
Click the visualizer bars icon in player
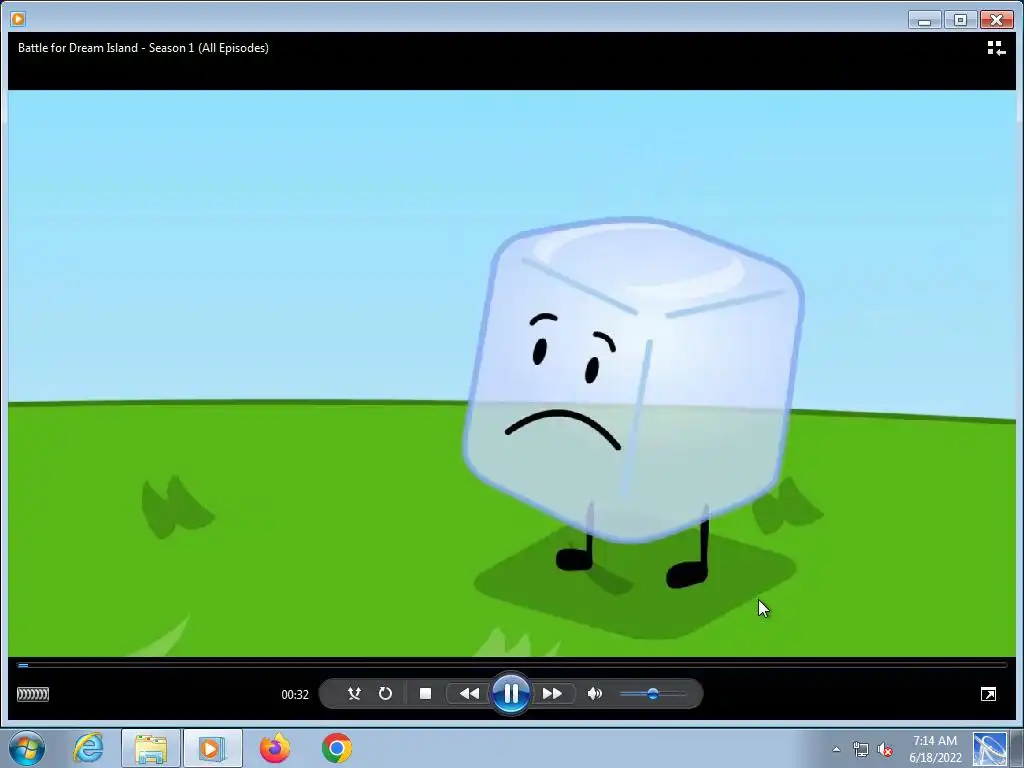33,694
